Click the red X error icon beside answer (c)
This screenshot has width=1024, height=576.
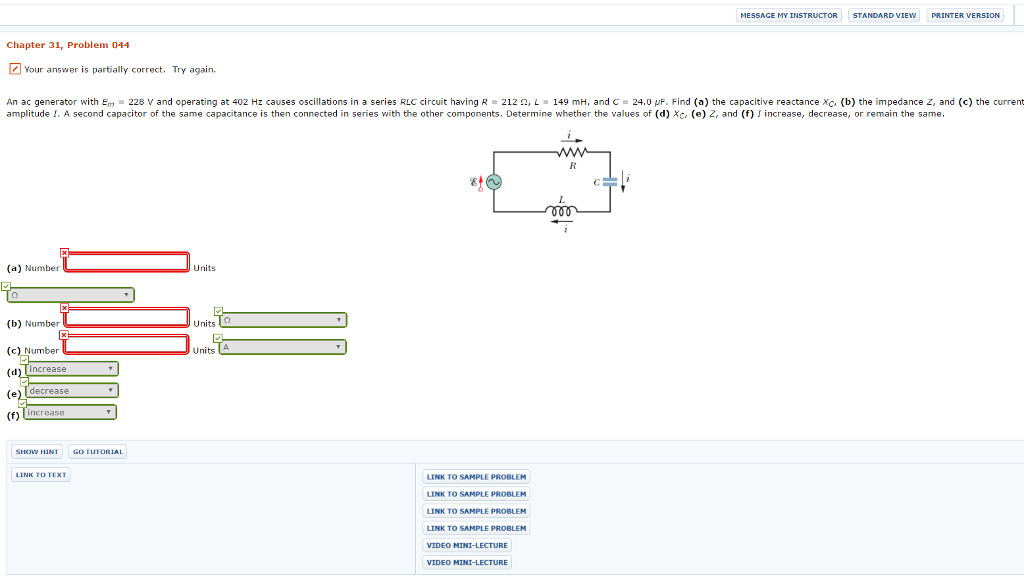click(x=64, y=337)
